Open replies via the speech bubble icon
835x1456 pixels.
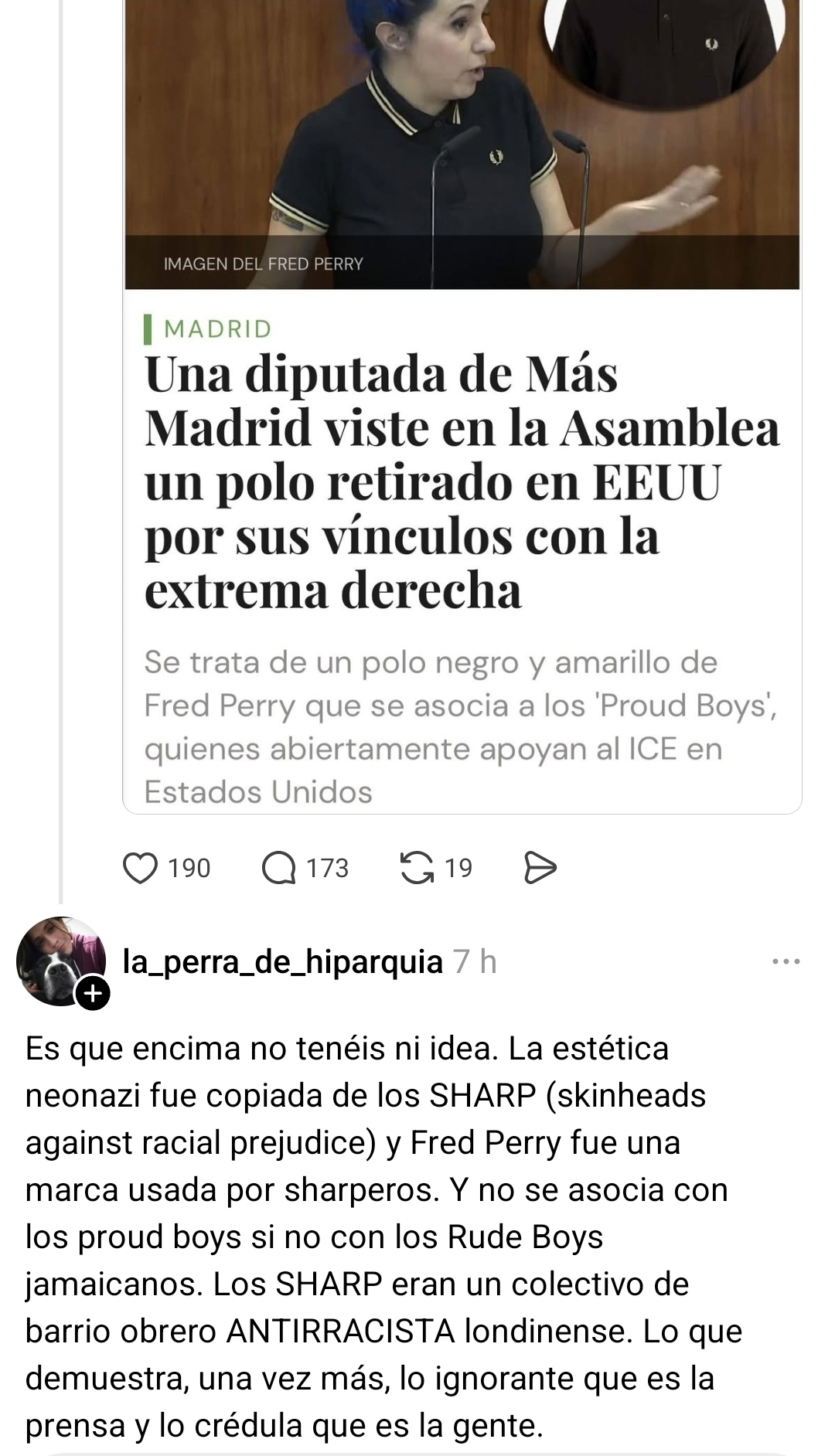(x=278, y=868)
